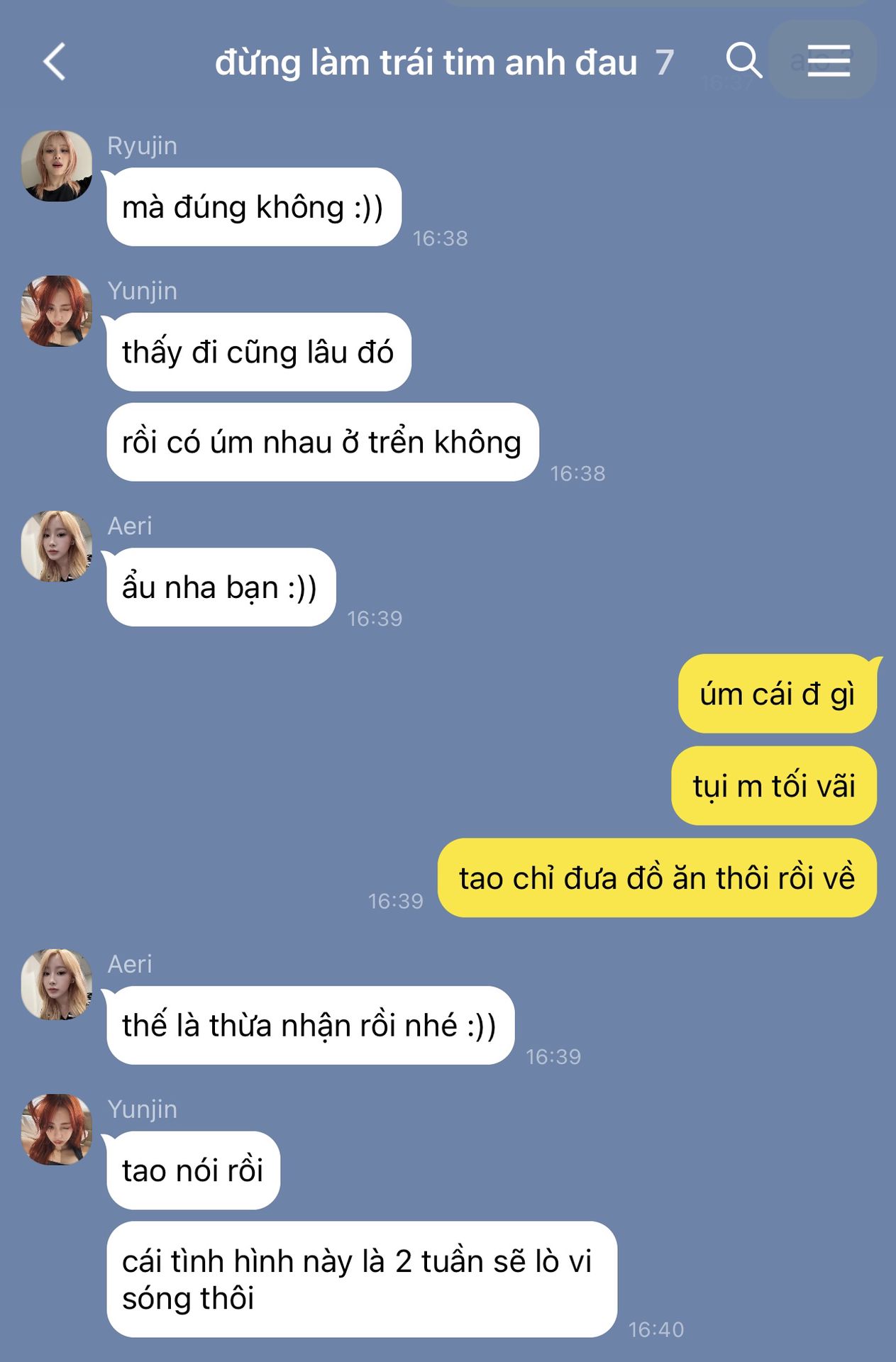Tap the sender name Ryujin
Image resolution: width=896 pixels, height=1362 pixels.
tap(142, 145)
